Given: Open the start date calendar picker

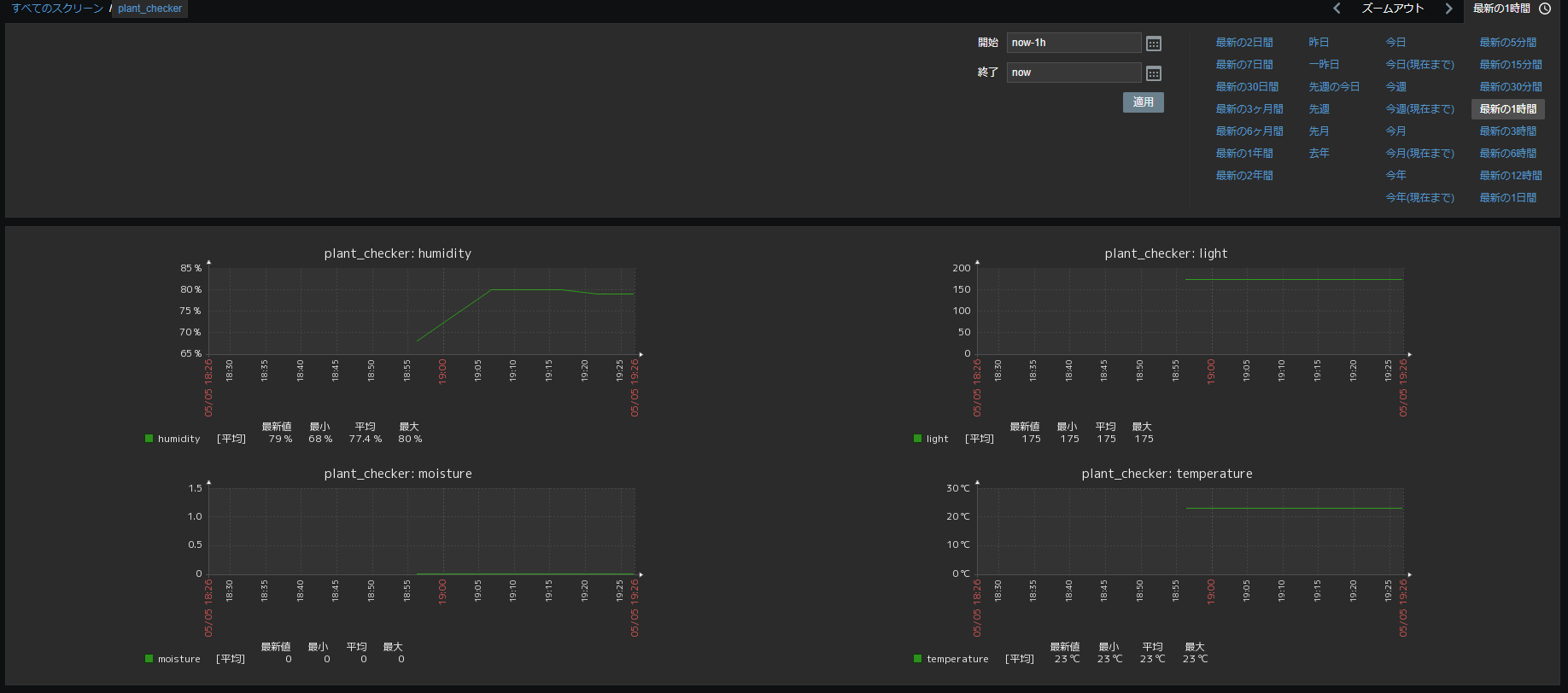Looking at the screenshot, I should pyautogui.click(x=1153, y=44).
